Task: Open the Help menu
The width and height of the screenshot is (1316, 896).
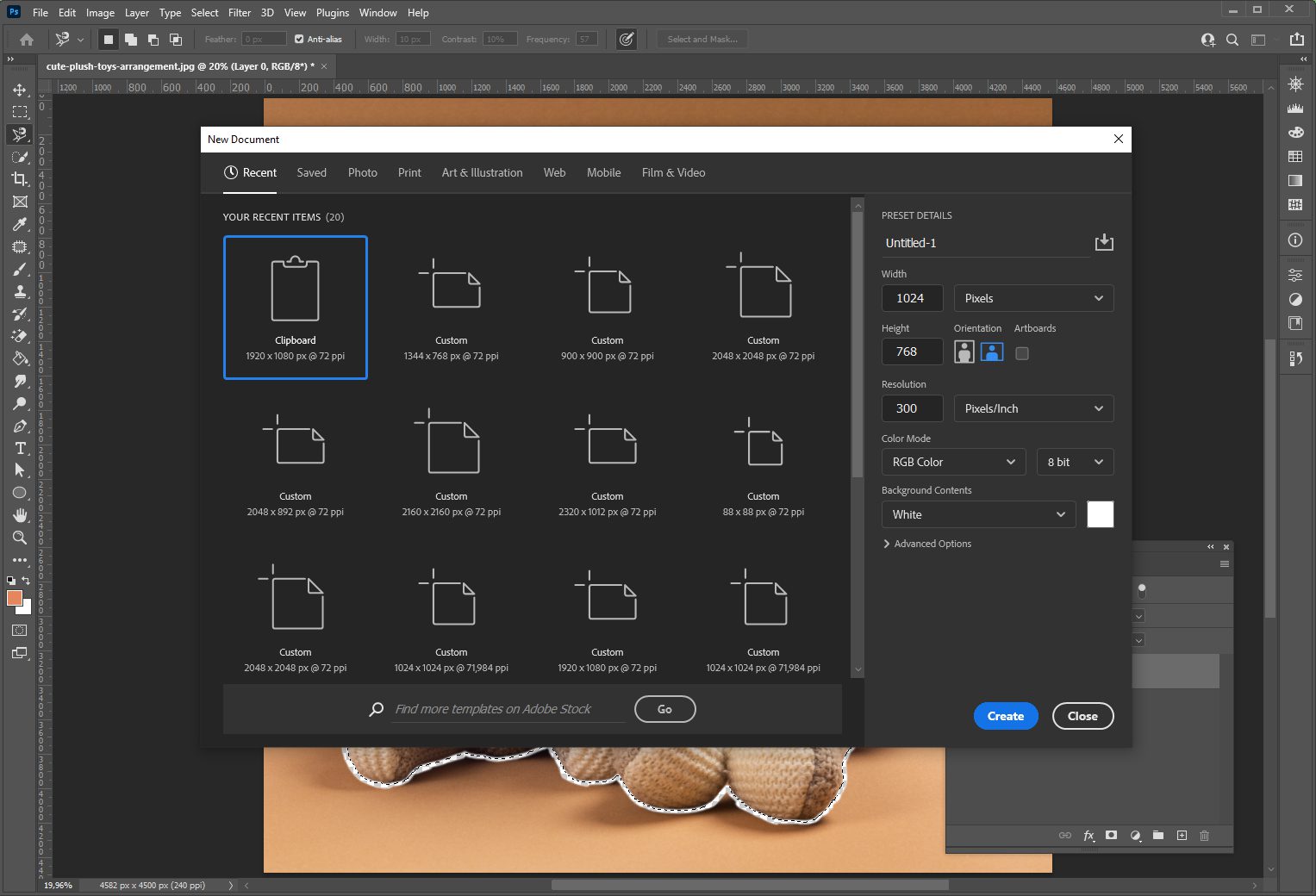Action: coord(418,12)
